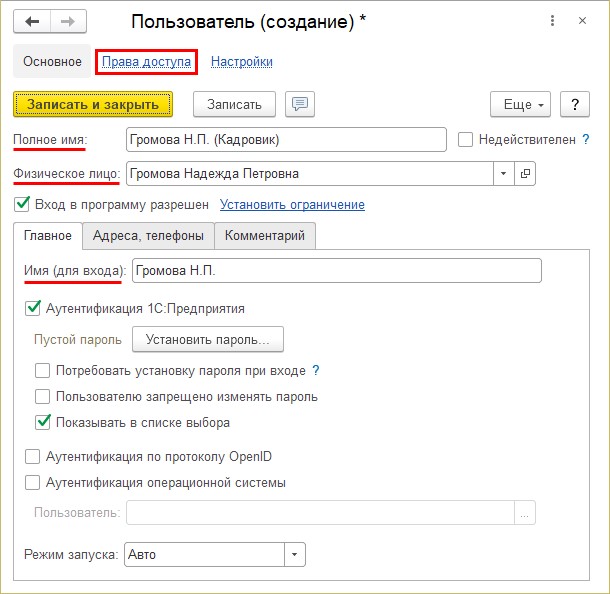The image size is (610, 594).
Task: Focus the Полное имя input field
Action: click(x=286, y=139)
